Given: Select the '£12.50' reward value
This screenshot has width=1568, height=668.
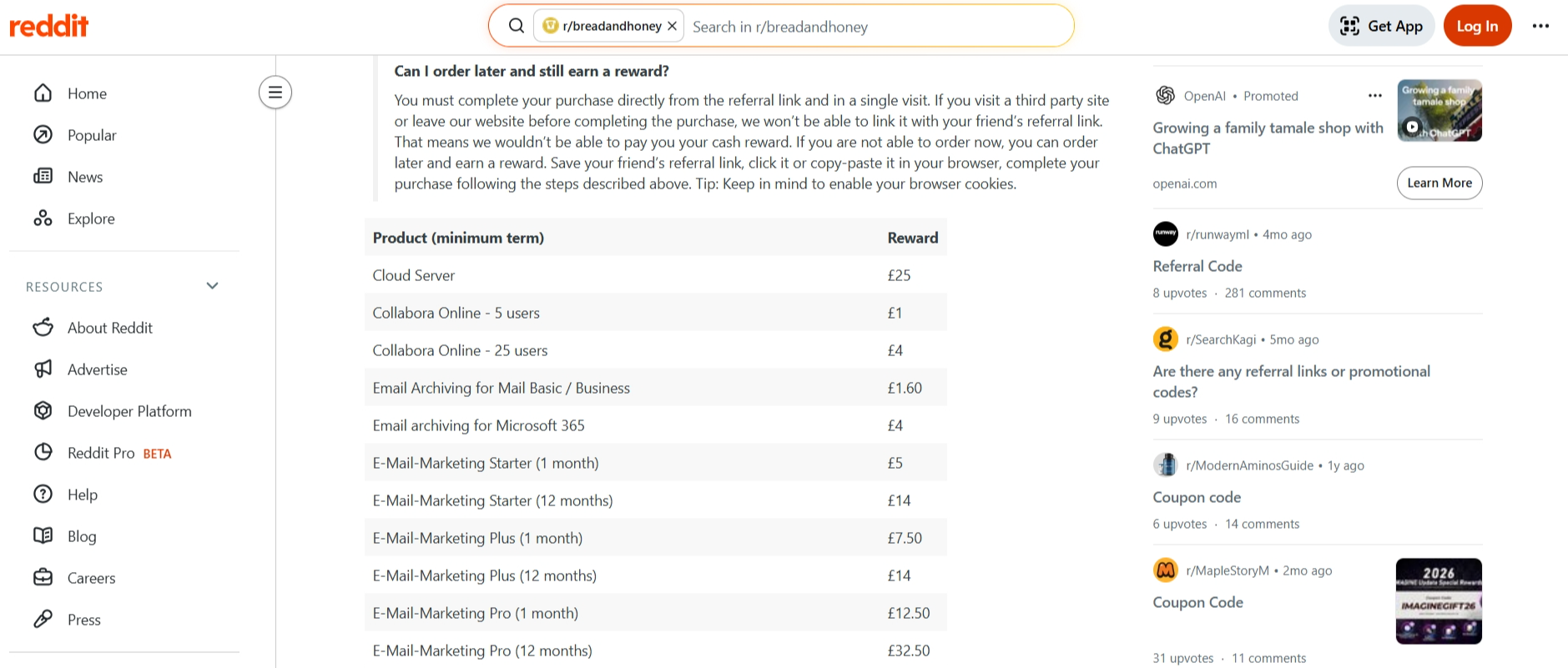Looking at the screenshot, I should pos(909,613).
